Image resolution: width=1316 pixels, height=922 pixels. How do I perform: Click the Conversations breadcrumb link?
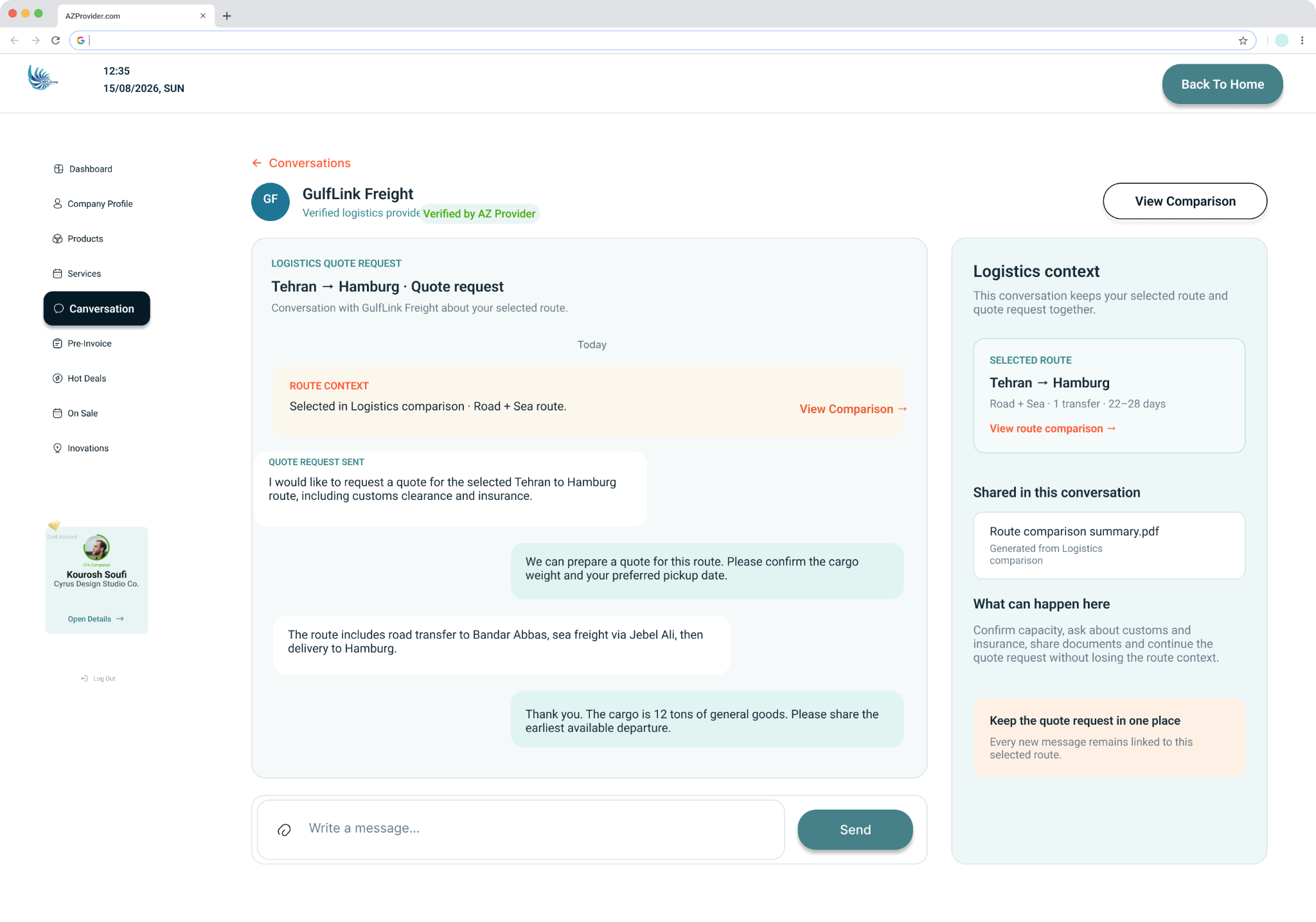(310, 163)
